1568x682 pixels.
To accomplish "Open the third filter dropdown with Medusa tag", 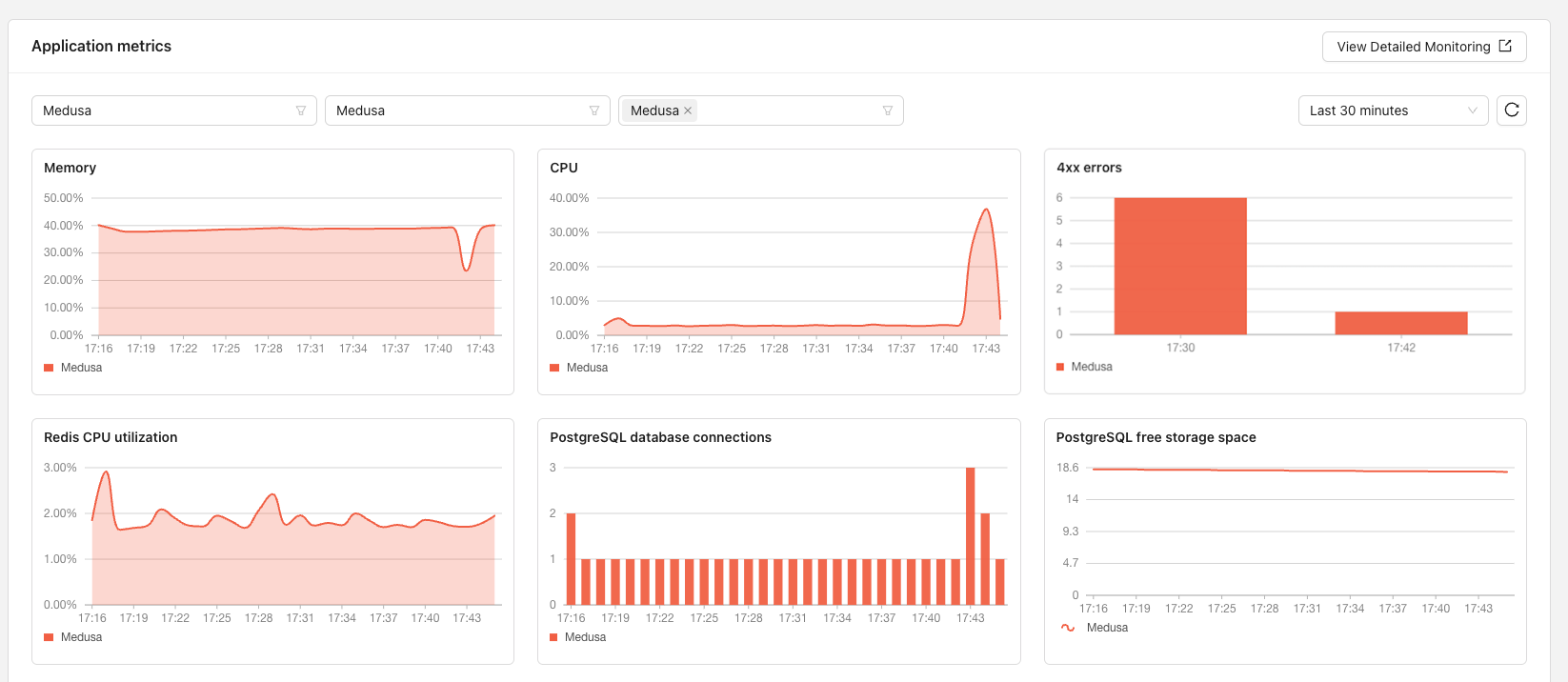I will click(x=761, y=110).
